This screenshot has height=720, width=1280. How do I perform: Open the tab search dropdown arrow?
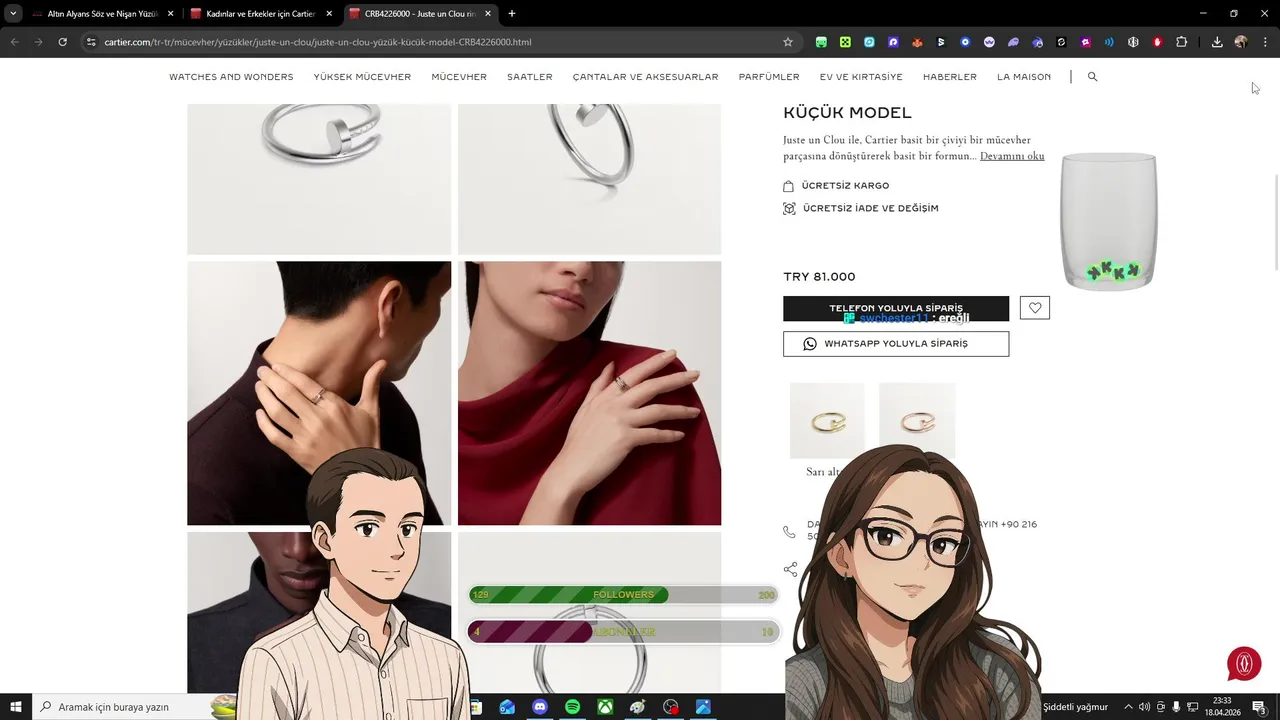point(13,14)
